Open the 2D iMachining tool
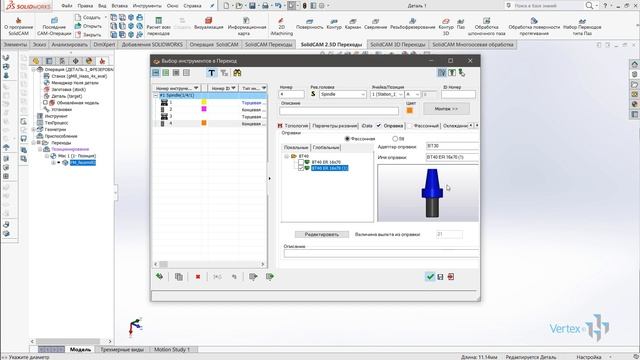This screenshot has height=360, width=640. pos(282,26)
